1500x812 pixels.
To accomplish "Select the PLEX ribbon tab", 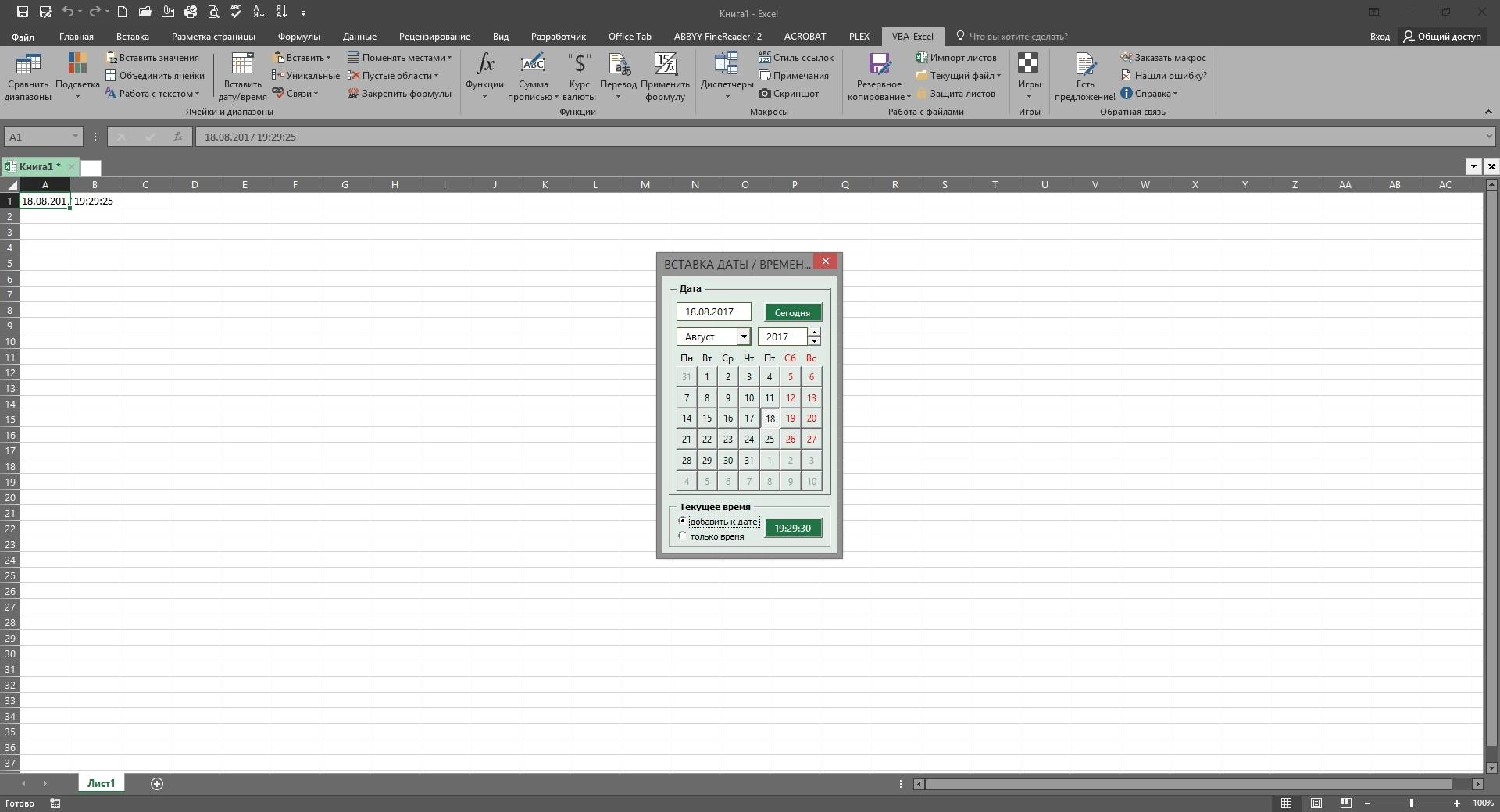I will [x=859, y=37].
